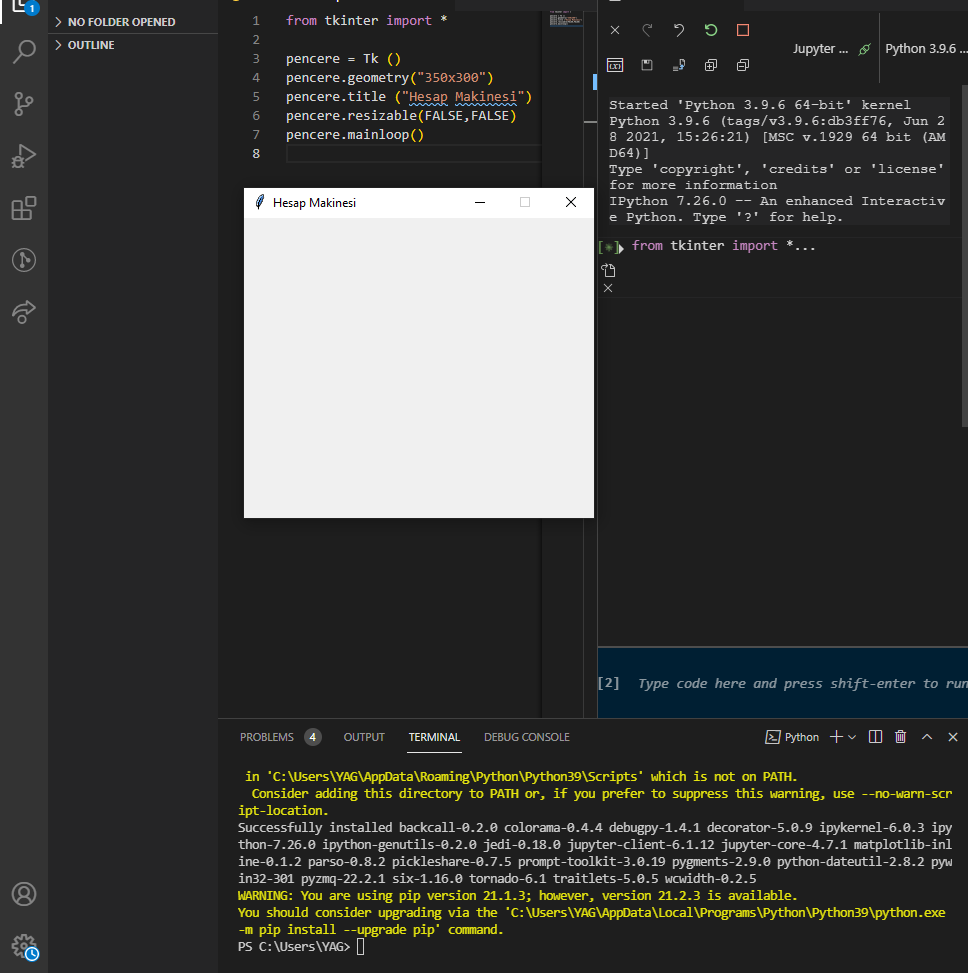Collapse all cells in Interactive window
This screenshot has height=973, width=968.
(x=743, y=66)
